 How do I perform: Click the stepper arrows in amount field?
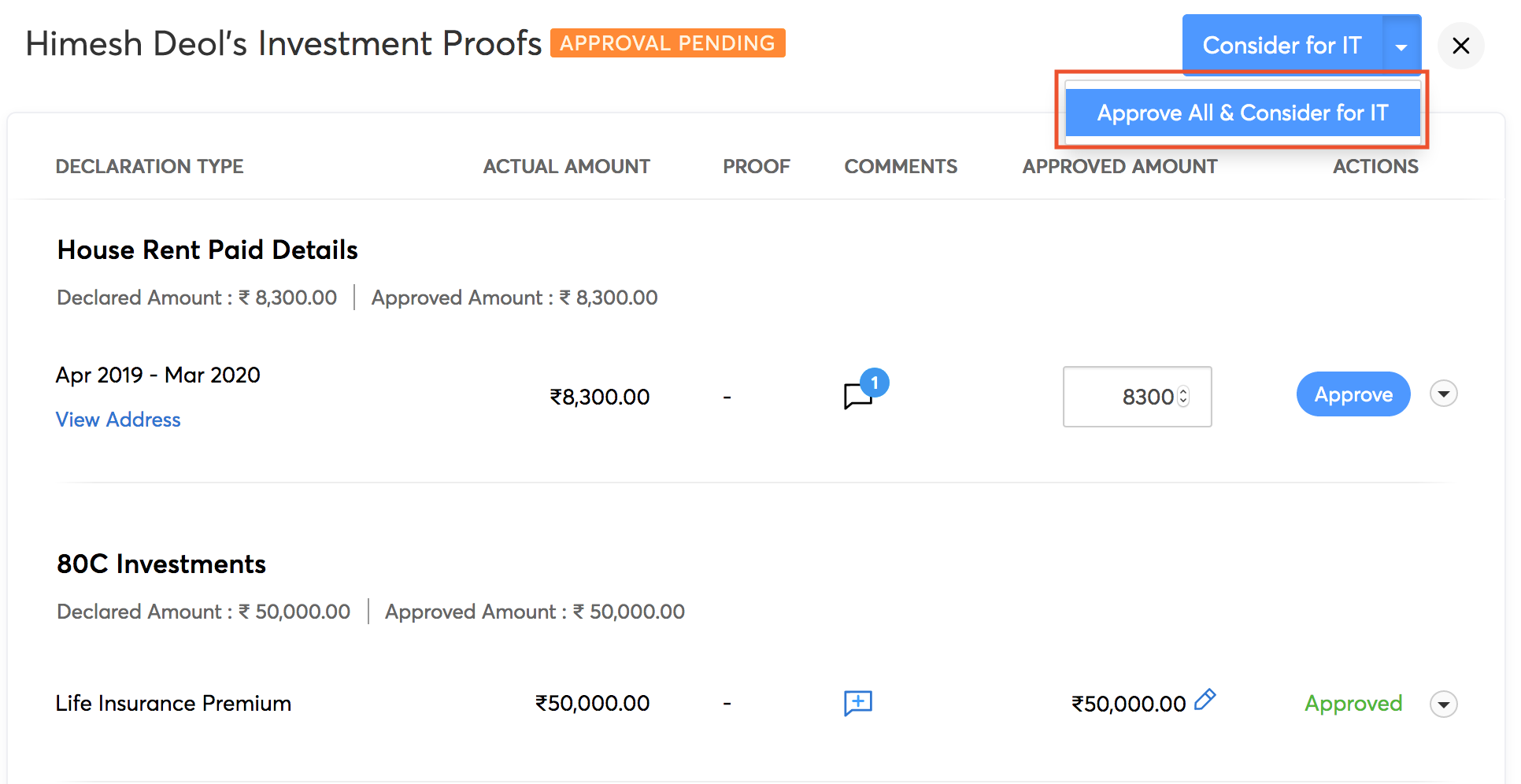[1182, 397]
